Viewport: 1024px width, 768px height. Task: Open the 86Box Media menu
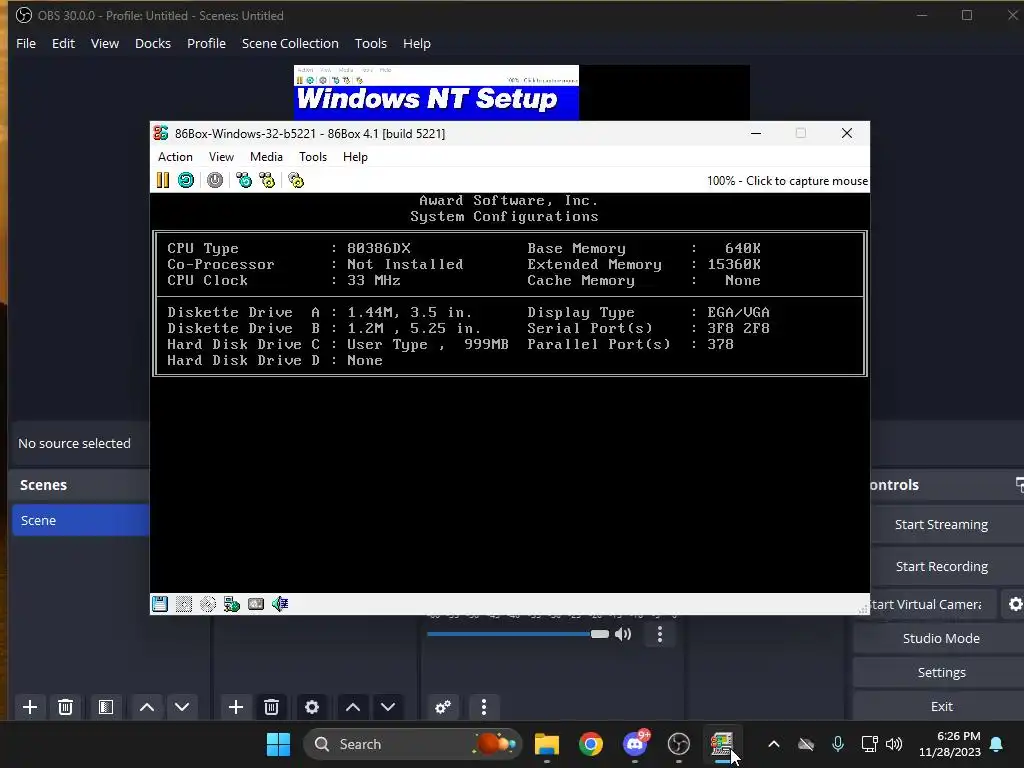pyautogui.click(x=266, y=157)
